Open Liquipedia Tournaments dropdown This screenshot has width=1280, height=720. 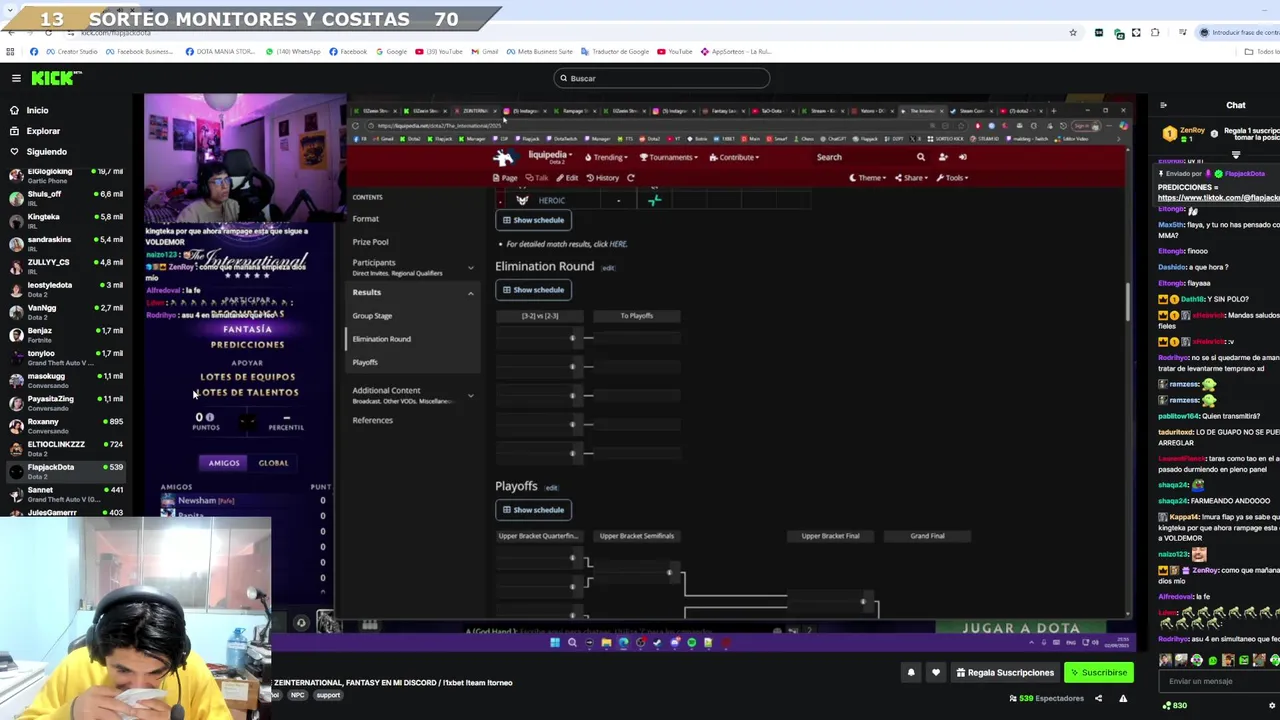(x=667, y=157)
